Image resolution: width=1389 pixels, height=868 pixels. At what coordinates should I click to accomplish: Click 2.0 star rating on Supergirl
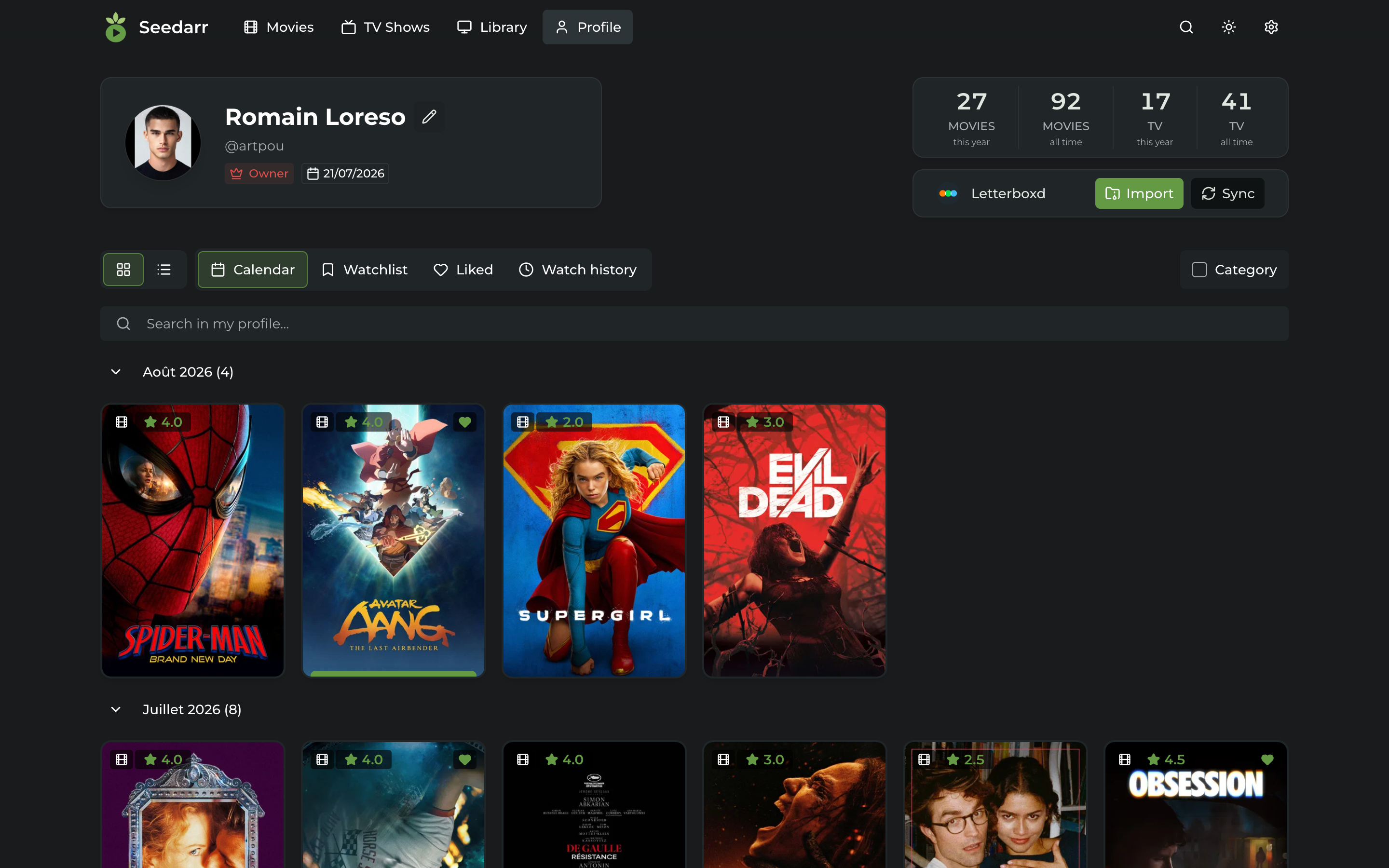(x=565, y=422)
